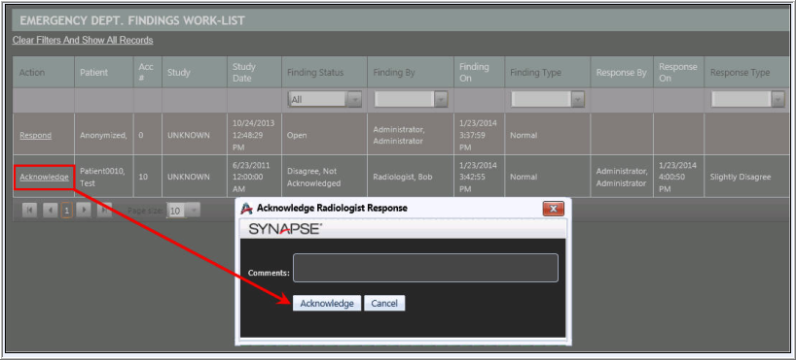The width and height of the screenshot is (796, 360).
Task: Open the Respond link for the Anonymized patient
Action: click(36, 136)
